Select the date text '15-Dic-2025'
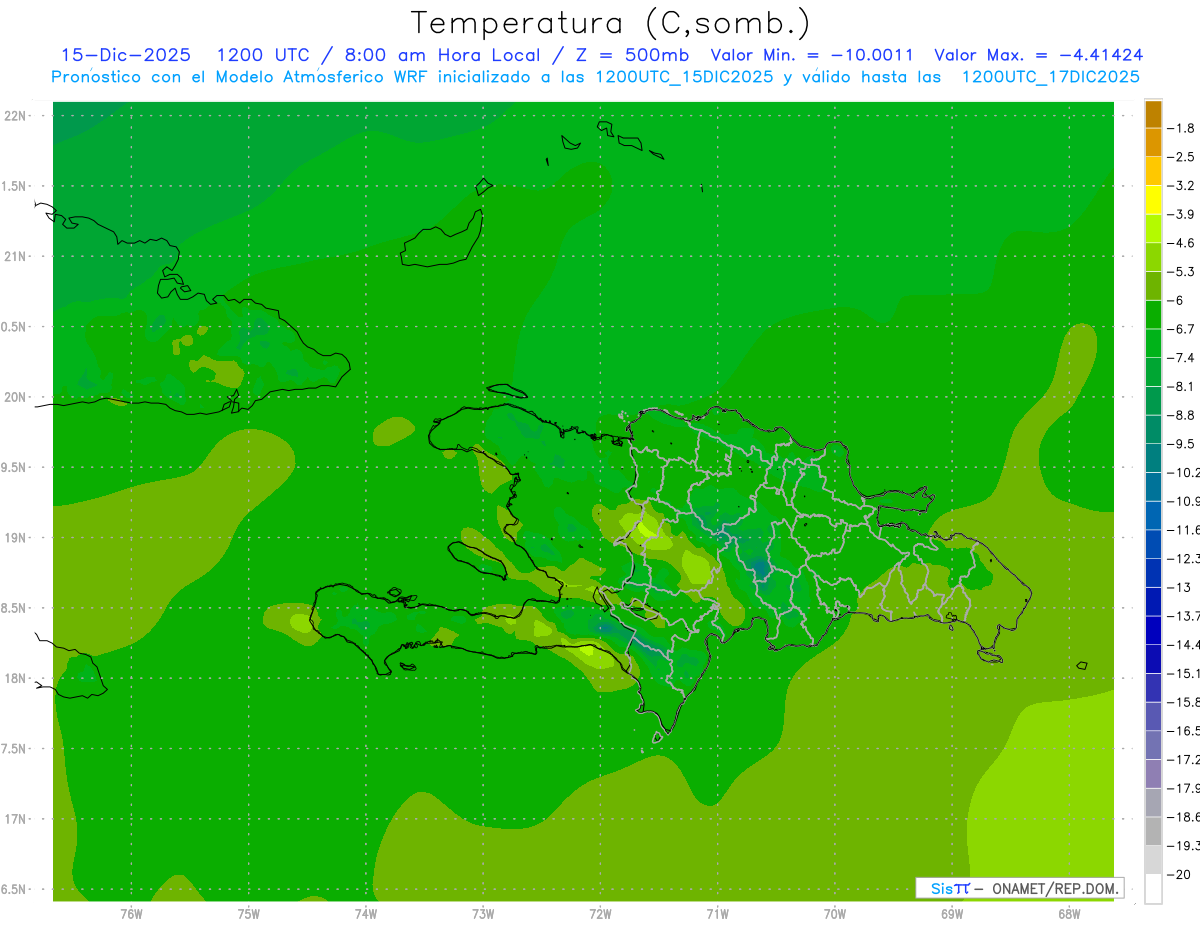1200x927 pixels. 126,55
